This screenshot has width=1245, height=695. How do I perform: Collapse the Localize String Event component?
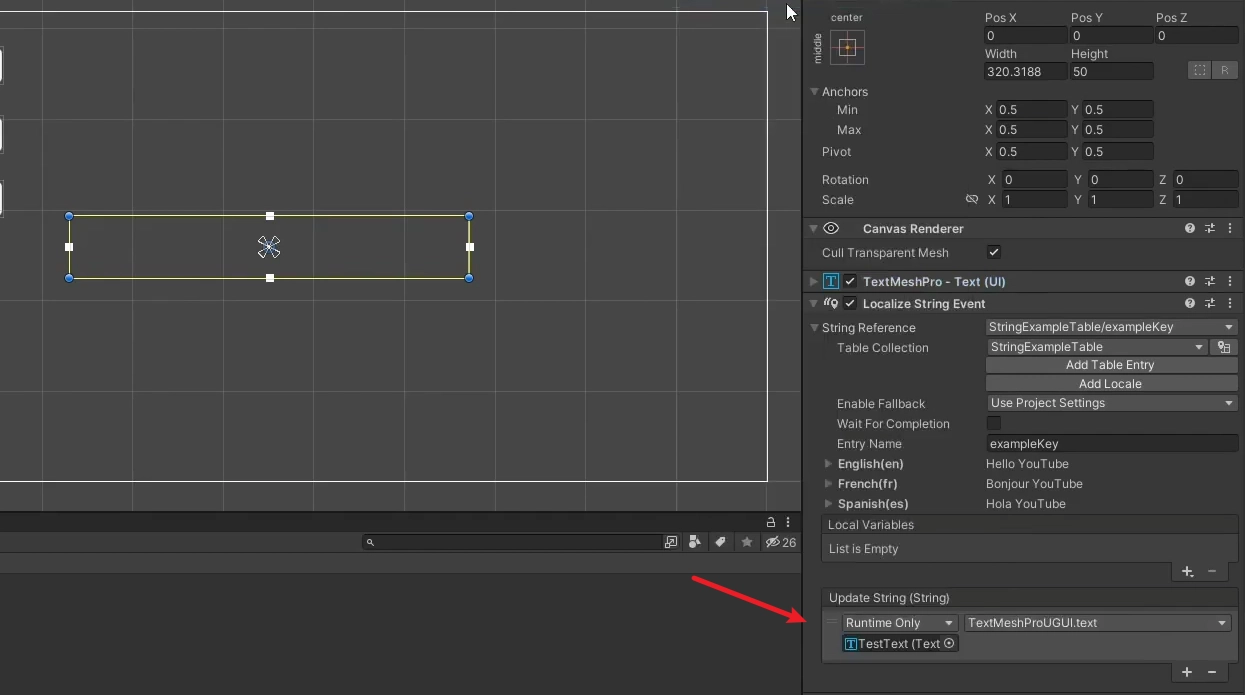(x=814, y=304)
